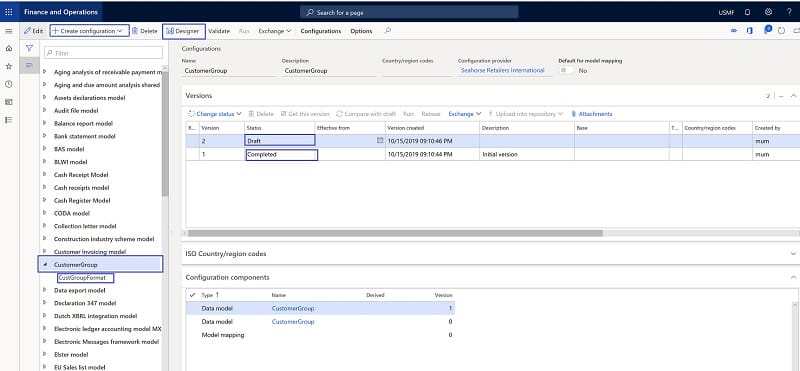Click Delete in the Versions toolbar
800x371 pixels.
point(261,114)
